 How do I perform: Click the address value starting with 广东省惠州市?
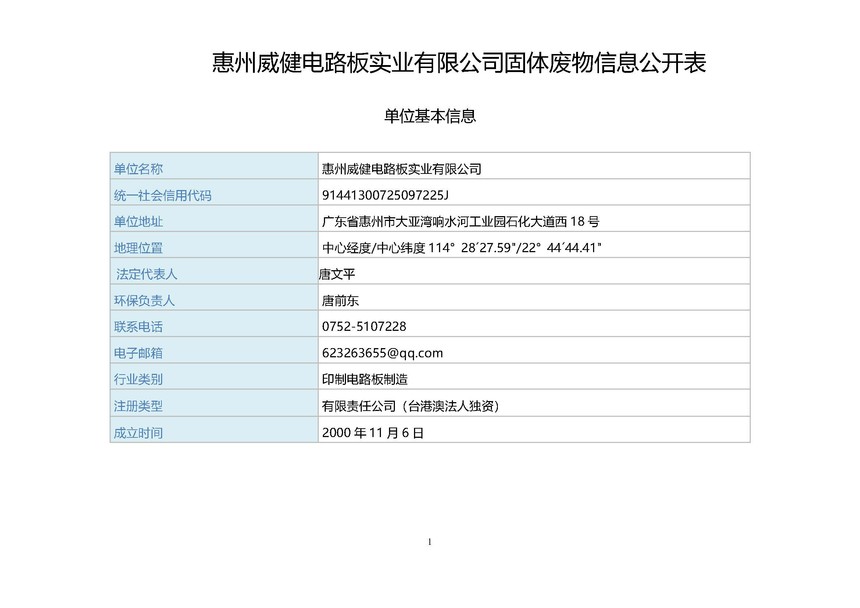coord(460,221)
